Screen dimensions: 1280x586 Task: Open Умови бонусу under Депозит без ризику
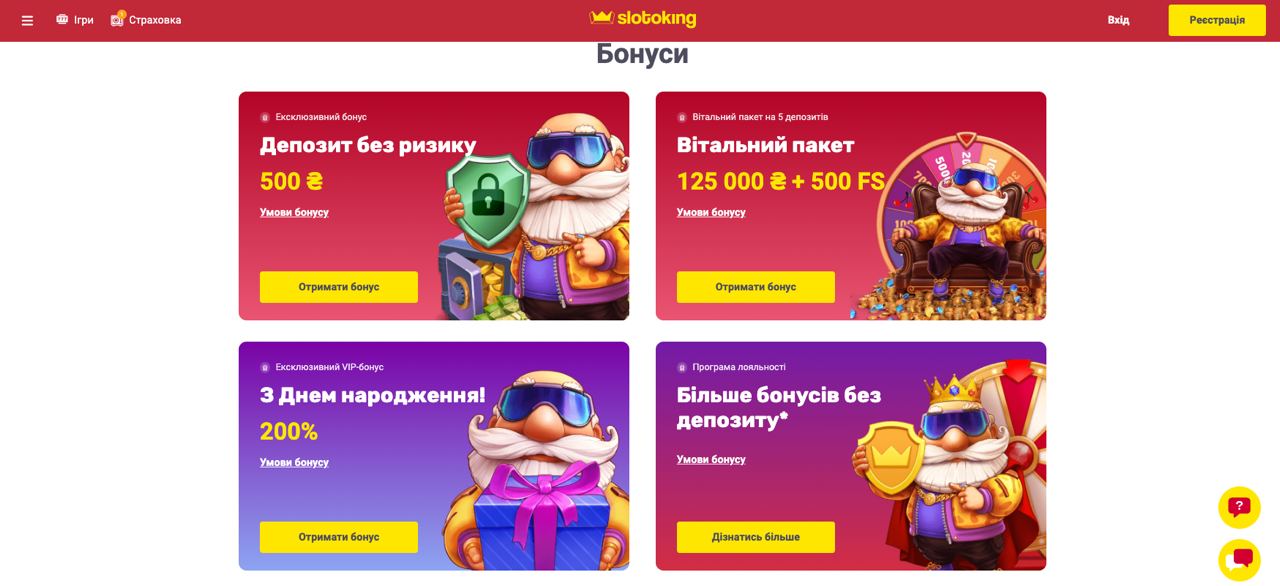(294, 212)
